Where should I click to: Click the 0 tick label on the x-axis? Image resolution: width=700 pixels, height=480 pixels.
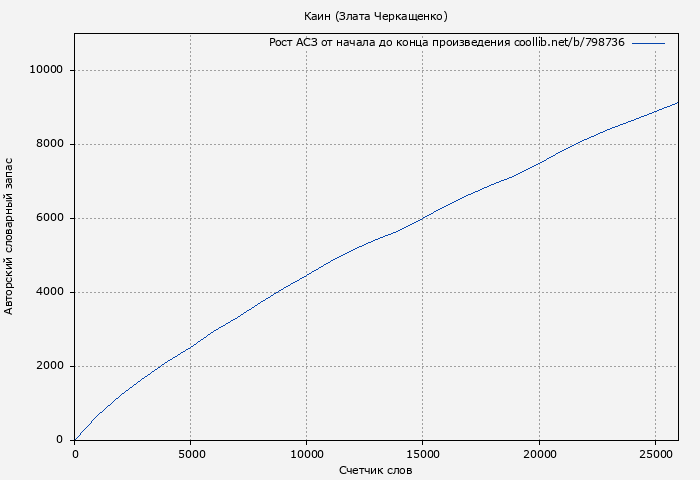pos(75,453)
